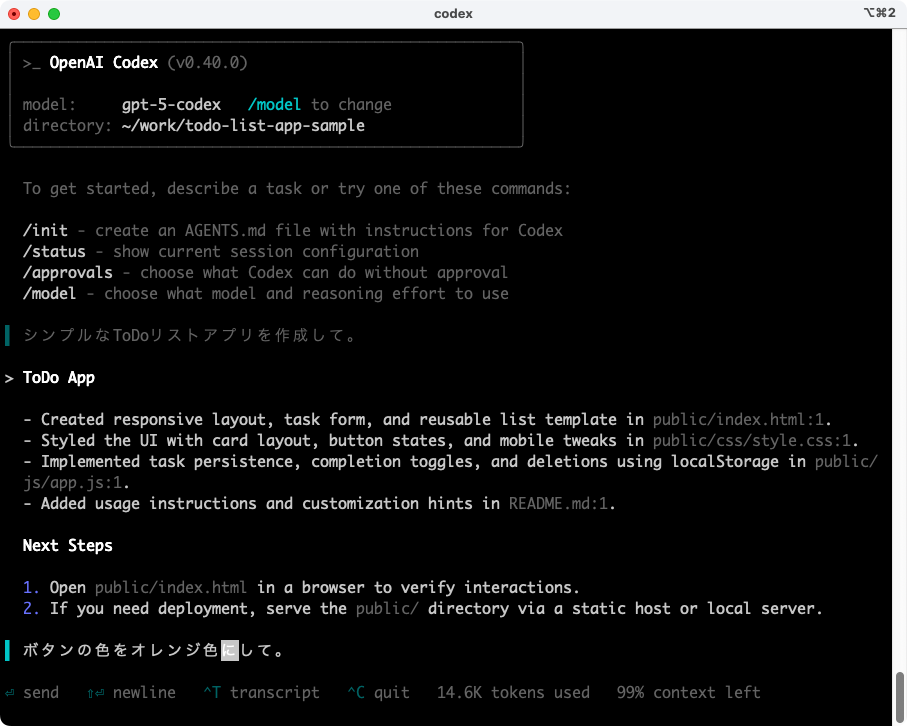Click the '/approvals' command
The height and width of the screenshot is (726, 907).
tap(68, 272)
